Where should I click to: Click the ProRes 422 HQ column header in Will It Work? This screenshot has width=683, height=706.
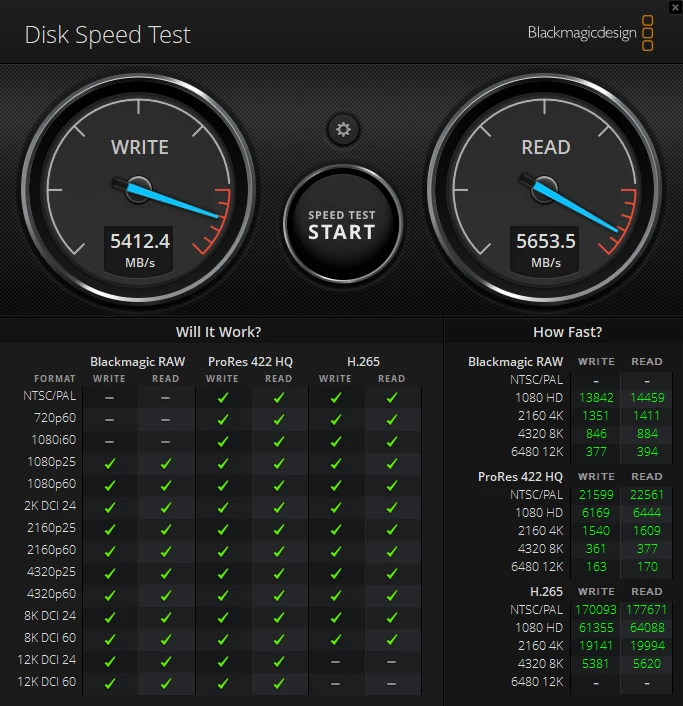(x=250, y=362)
